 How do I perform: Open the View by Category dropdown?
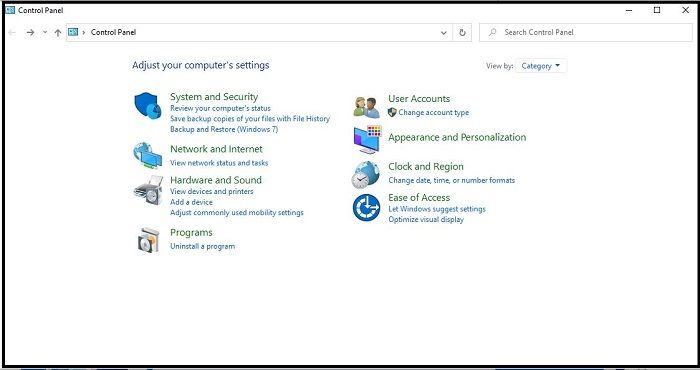(x=541, y=66)
